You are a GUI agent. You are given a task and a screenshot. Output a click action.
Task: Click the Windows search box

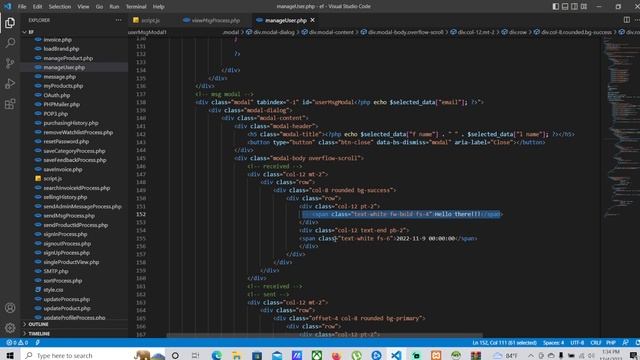(78, 356)
